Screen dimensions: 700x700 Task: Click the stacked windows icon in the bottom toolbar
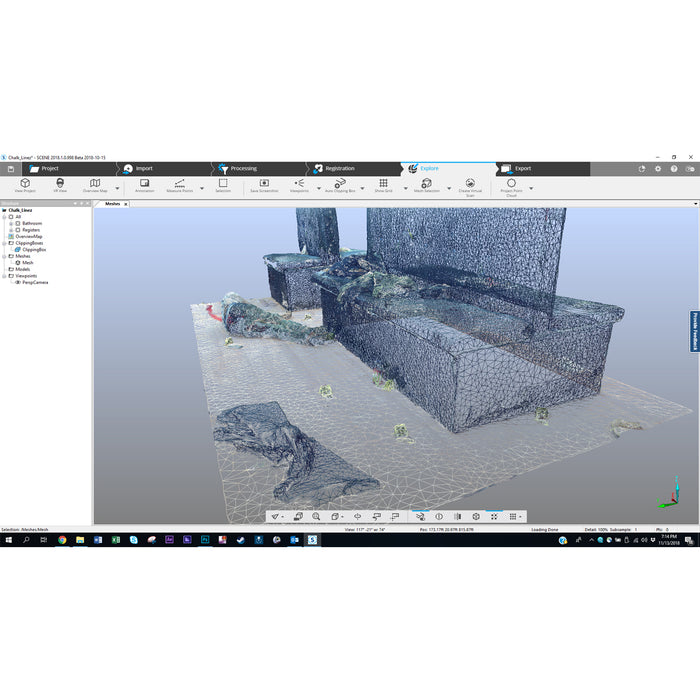click(298, 517)
